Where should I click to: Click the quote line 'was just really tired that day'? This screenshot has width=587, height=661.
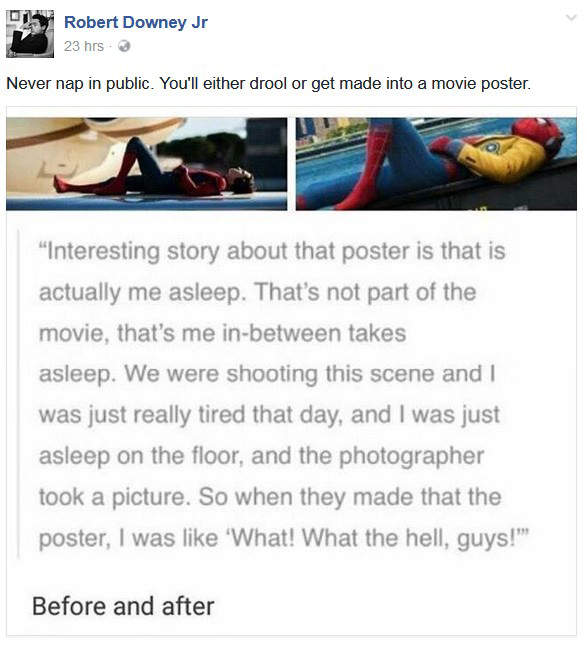269,415
